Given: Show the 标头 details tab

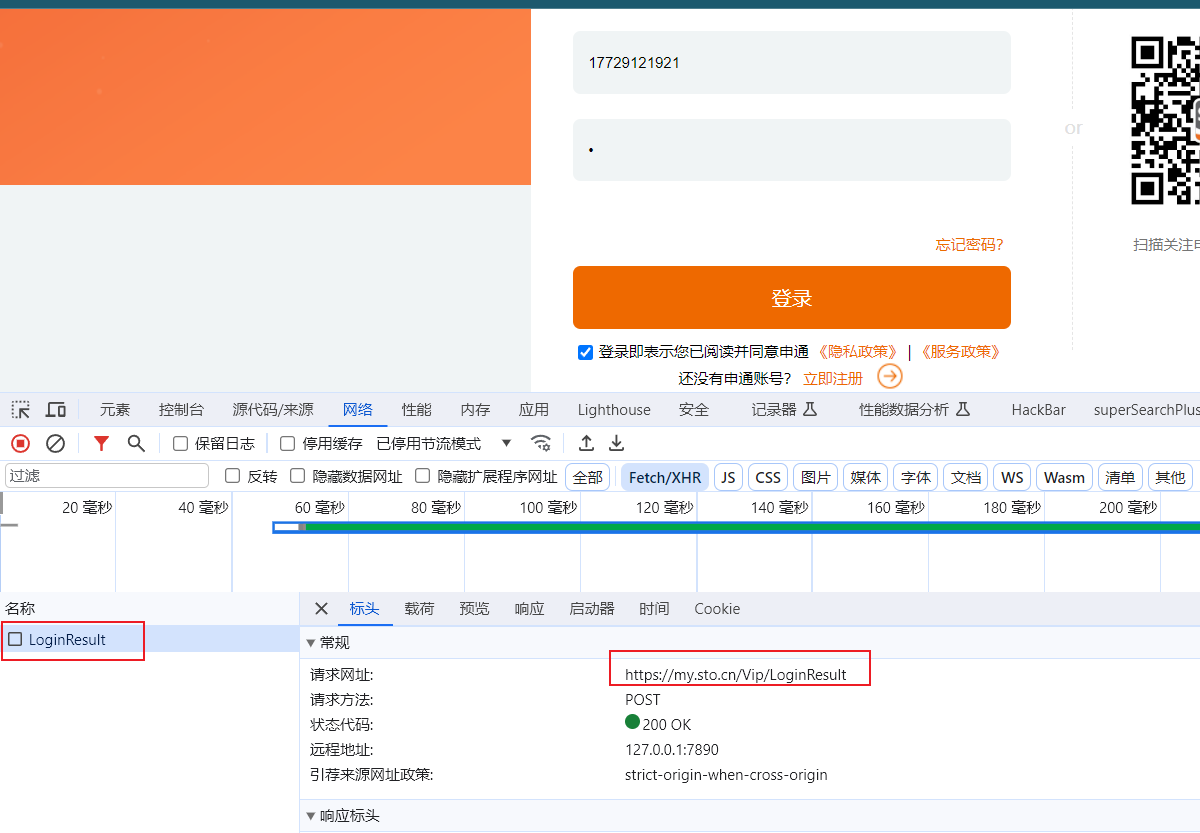Looking at the screenshot, I should pos(364,608).
